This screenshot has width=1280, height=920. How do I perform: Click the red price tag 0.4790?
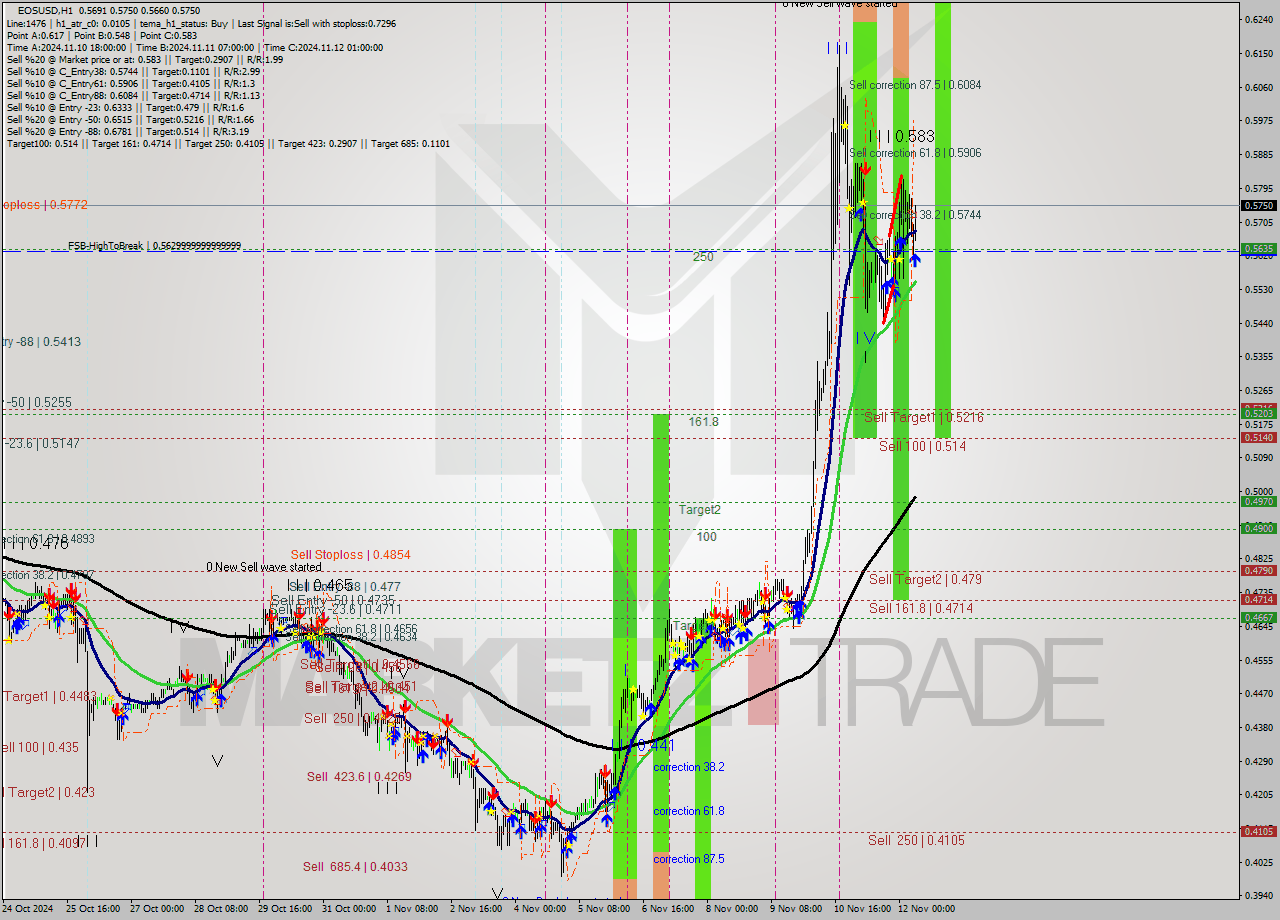pos(1257,570)
